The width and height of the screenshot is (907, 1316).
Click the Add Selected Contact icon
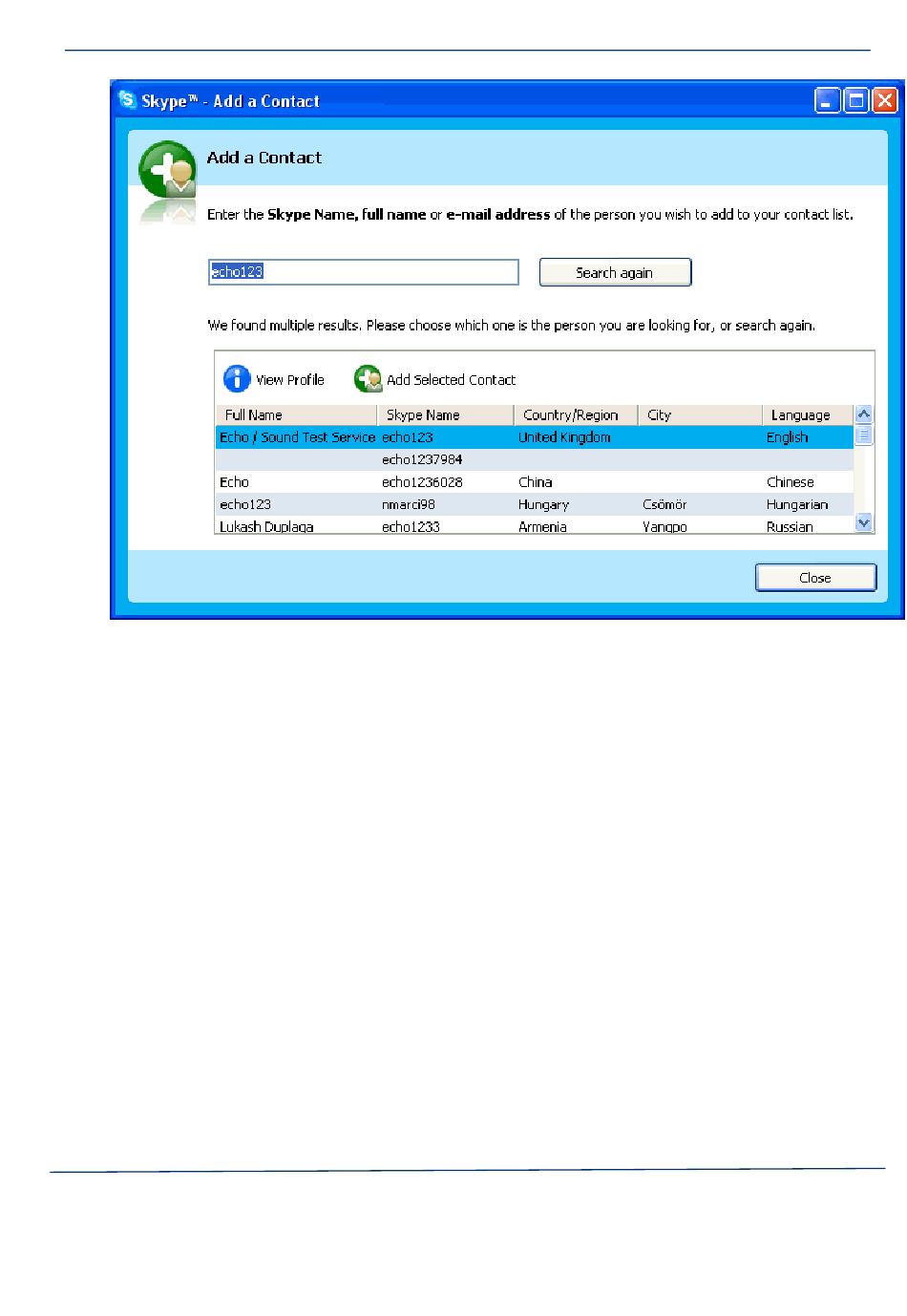pyautogui.click(x=368, y=379)
